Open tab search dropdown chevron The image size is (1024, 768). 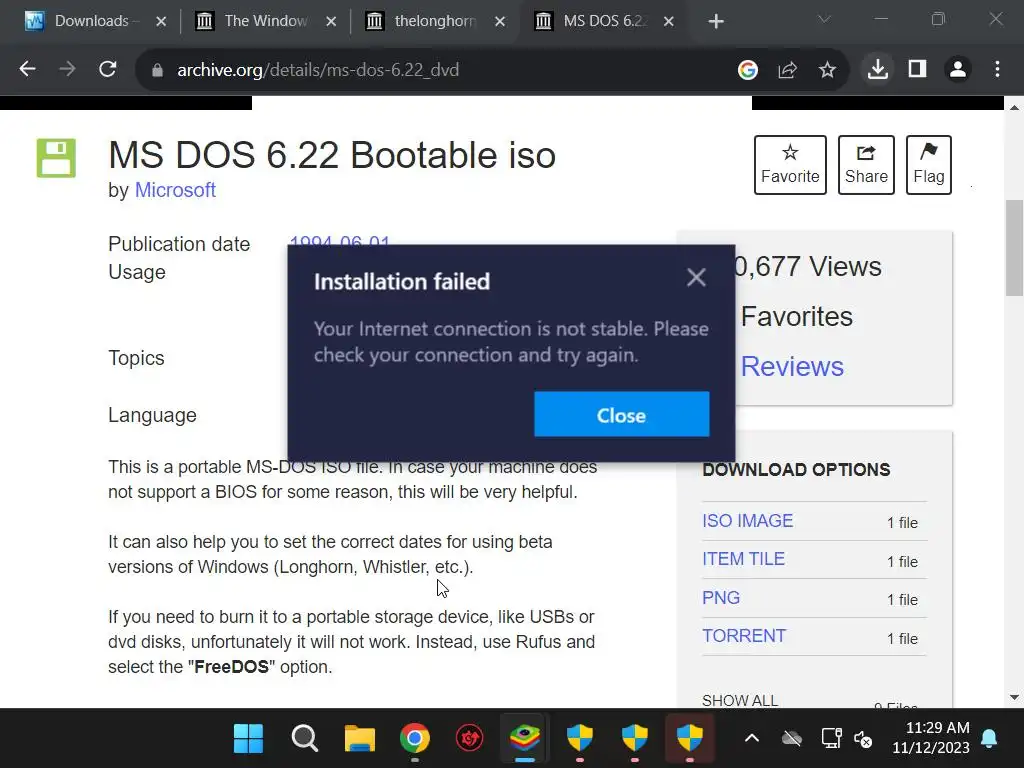[825, 20]
